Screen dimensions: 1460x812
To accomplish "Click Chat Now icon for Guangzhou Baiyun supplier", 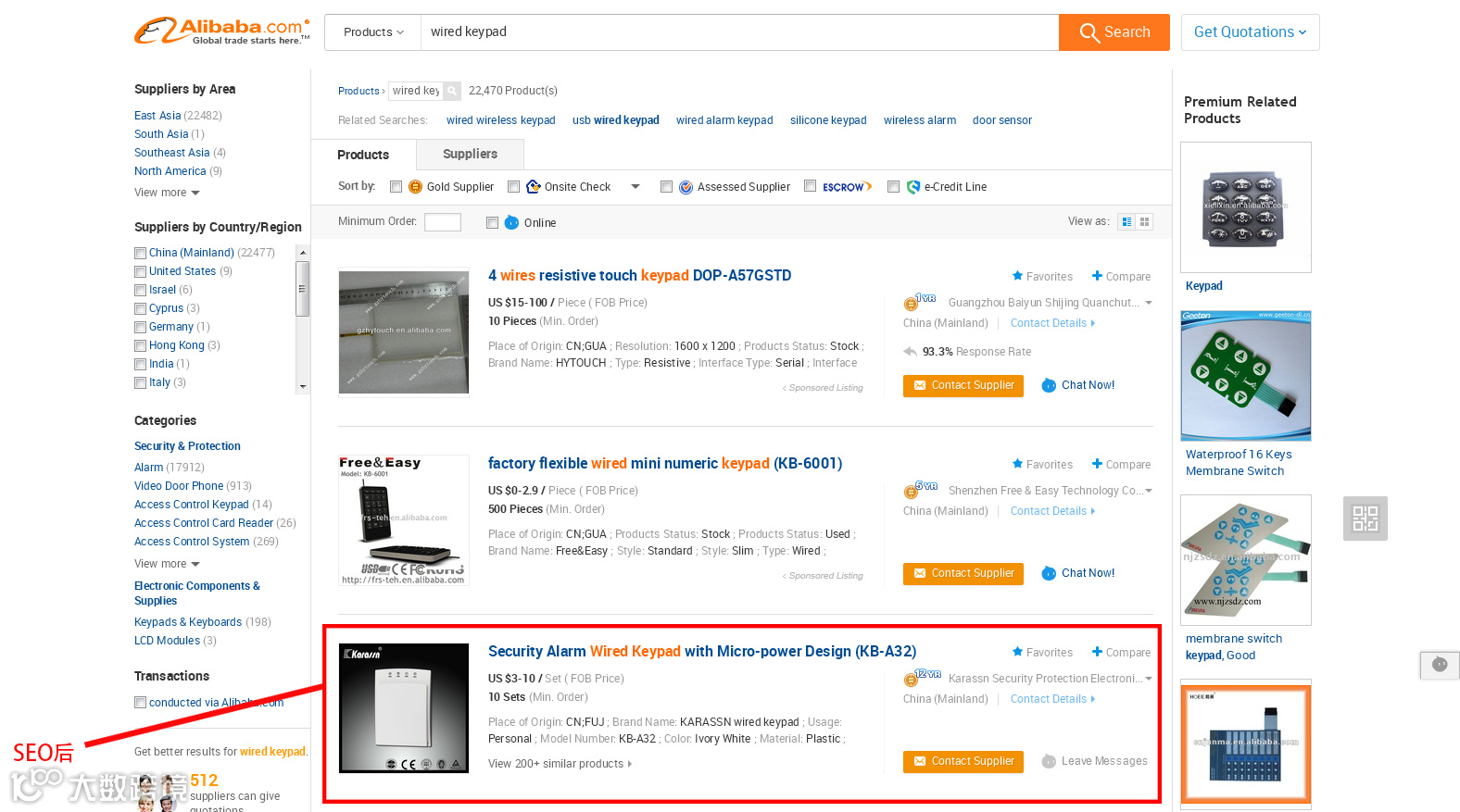I will tap(1049, 385).
